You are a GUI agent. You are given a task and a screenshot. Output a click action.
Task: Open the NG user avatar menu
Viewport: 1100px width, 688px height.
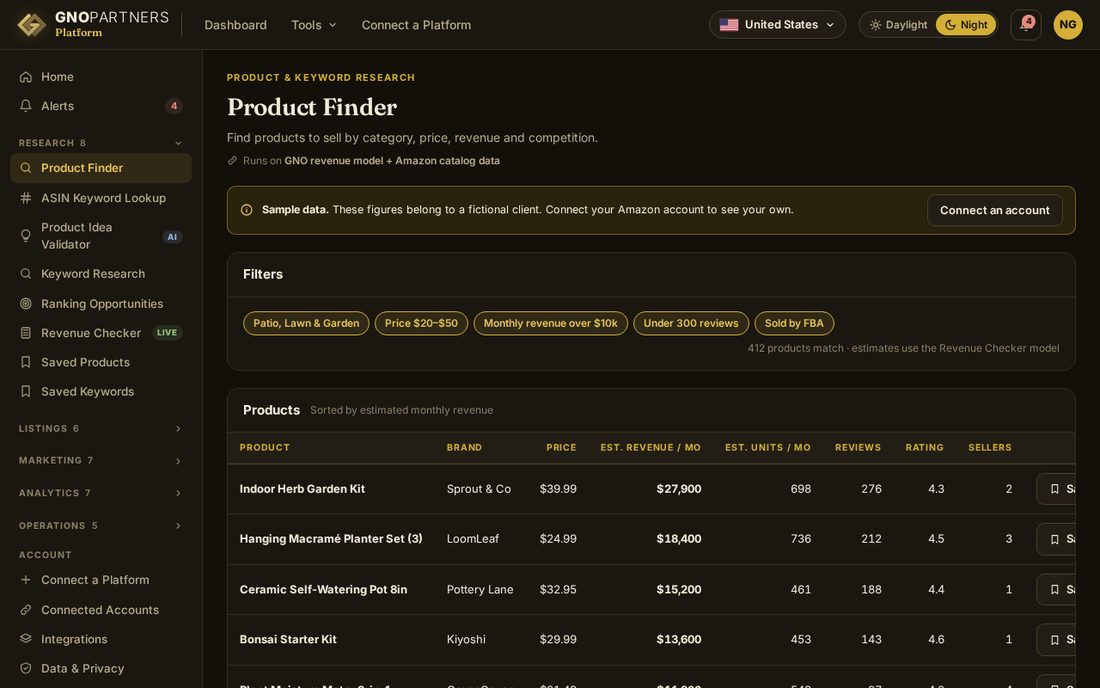point(1067,25)
